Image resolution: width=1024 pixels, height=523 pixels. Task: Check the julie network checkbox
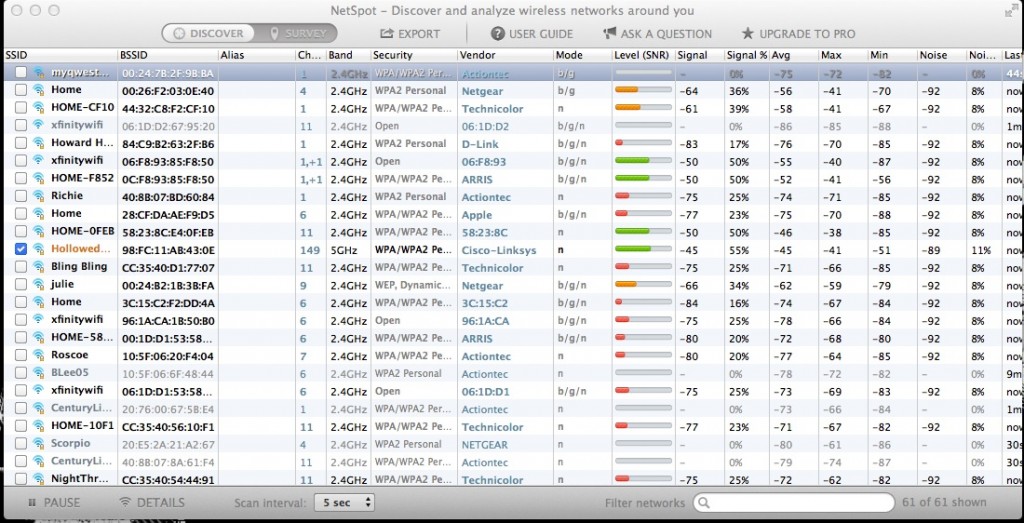coord(21,285)
